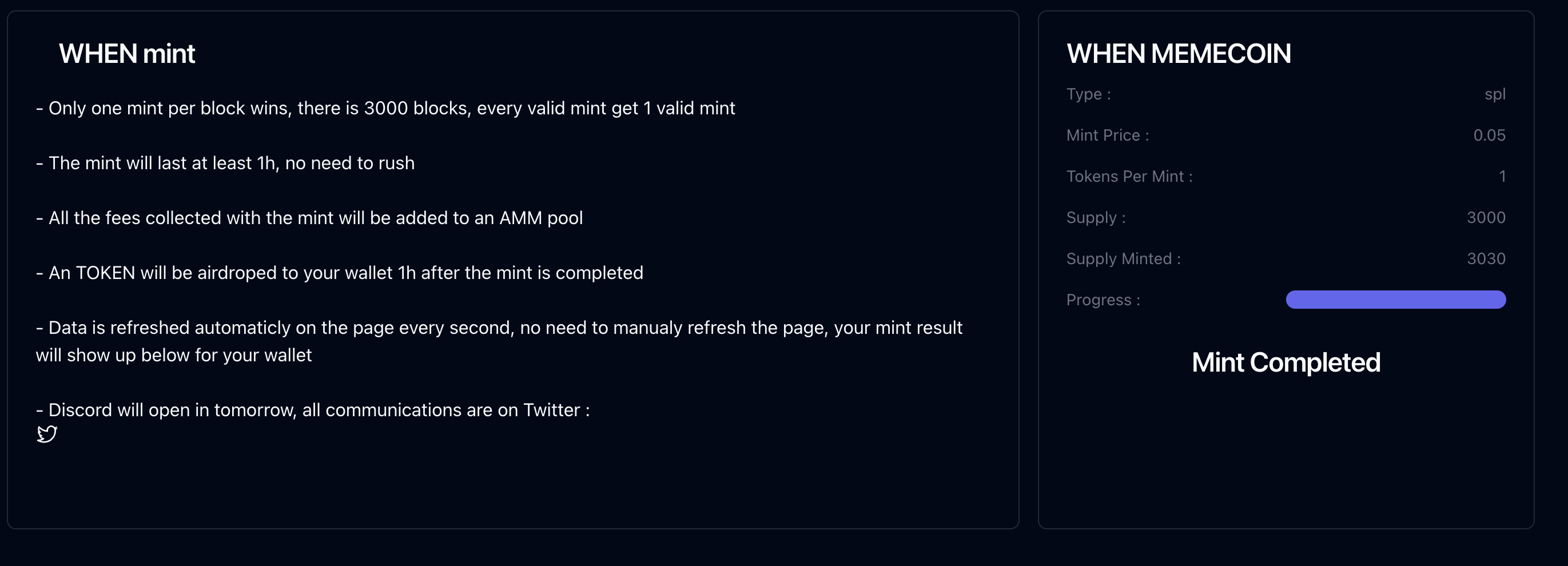Click the Mint Price label
Screen dimensions: 1568x566
pyautogui.click(x=1107, y=135)
